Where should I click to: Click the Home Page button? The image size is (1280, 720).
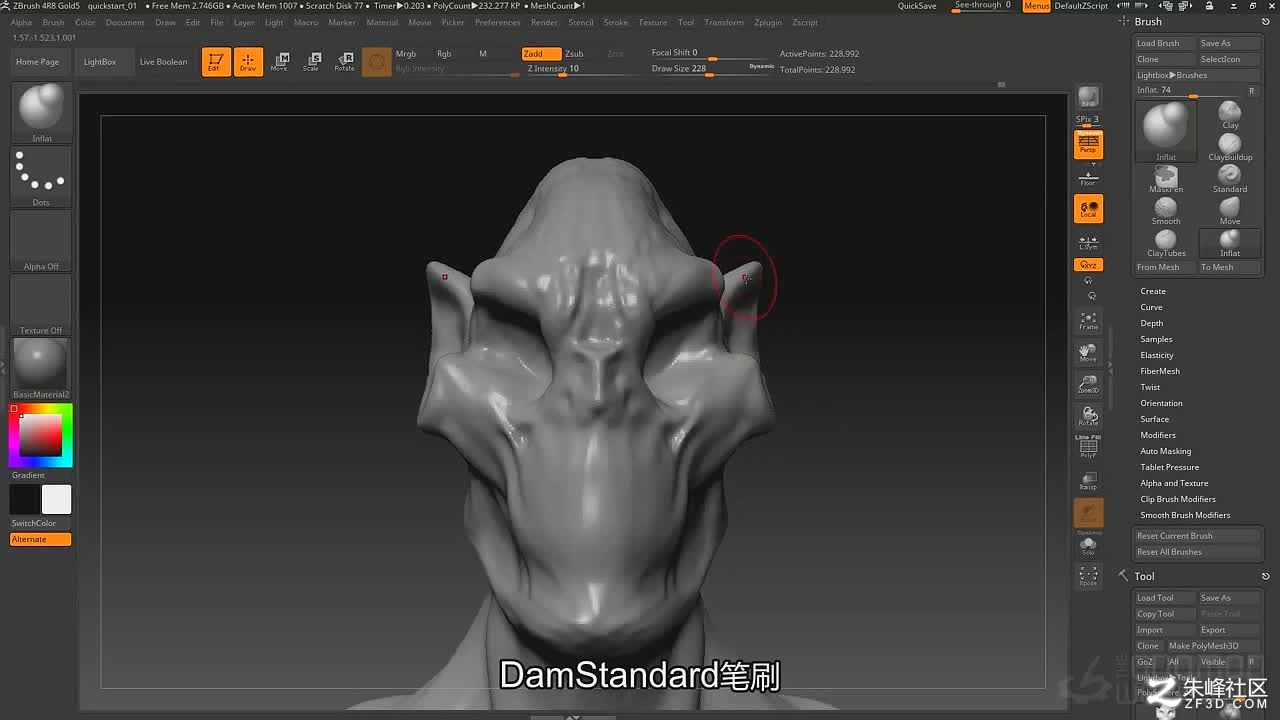38,62
